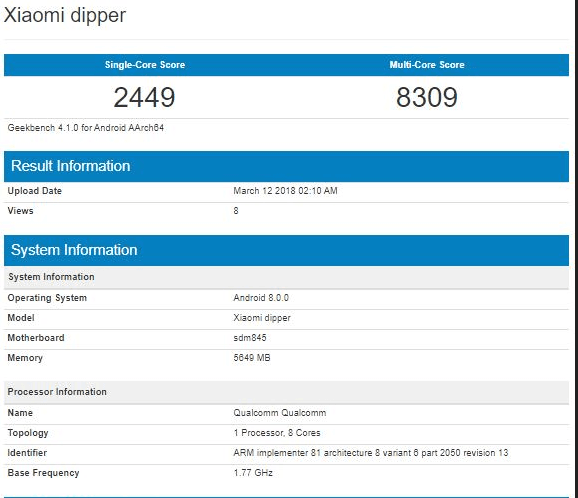Click the blue 'System Information' section header
The width and height of the screenshot is (578, 498).
(x=286, y=250)
